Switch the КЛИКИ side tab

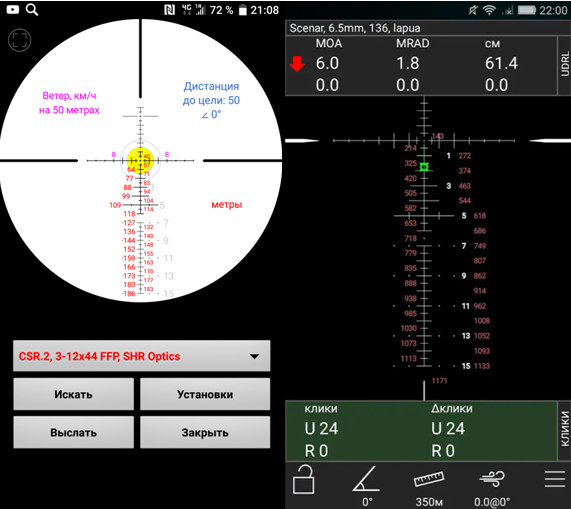tap(564, 430)
